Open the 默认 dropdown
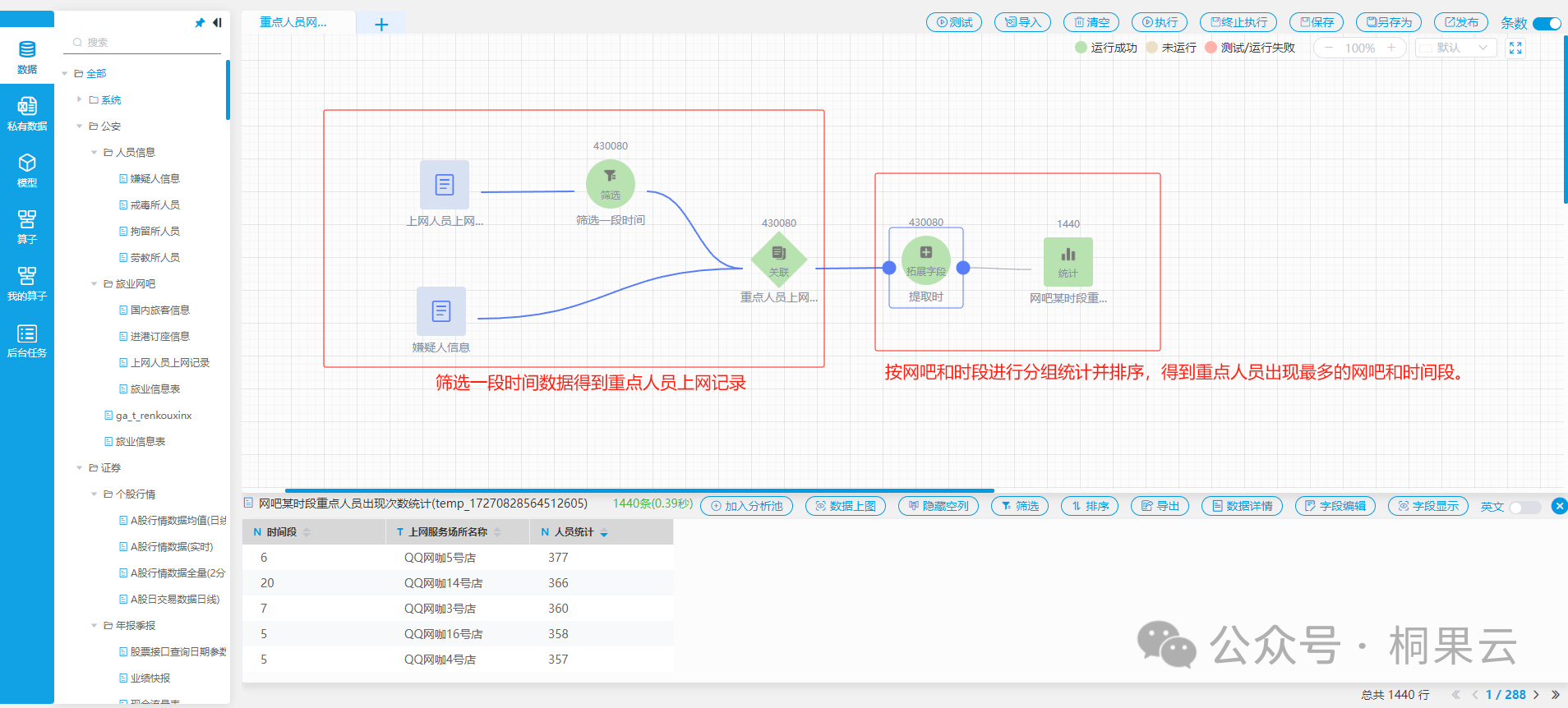Screen dimensions: 1568x708 pyautogui.click(x=1455, y=48)
